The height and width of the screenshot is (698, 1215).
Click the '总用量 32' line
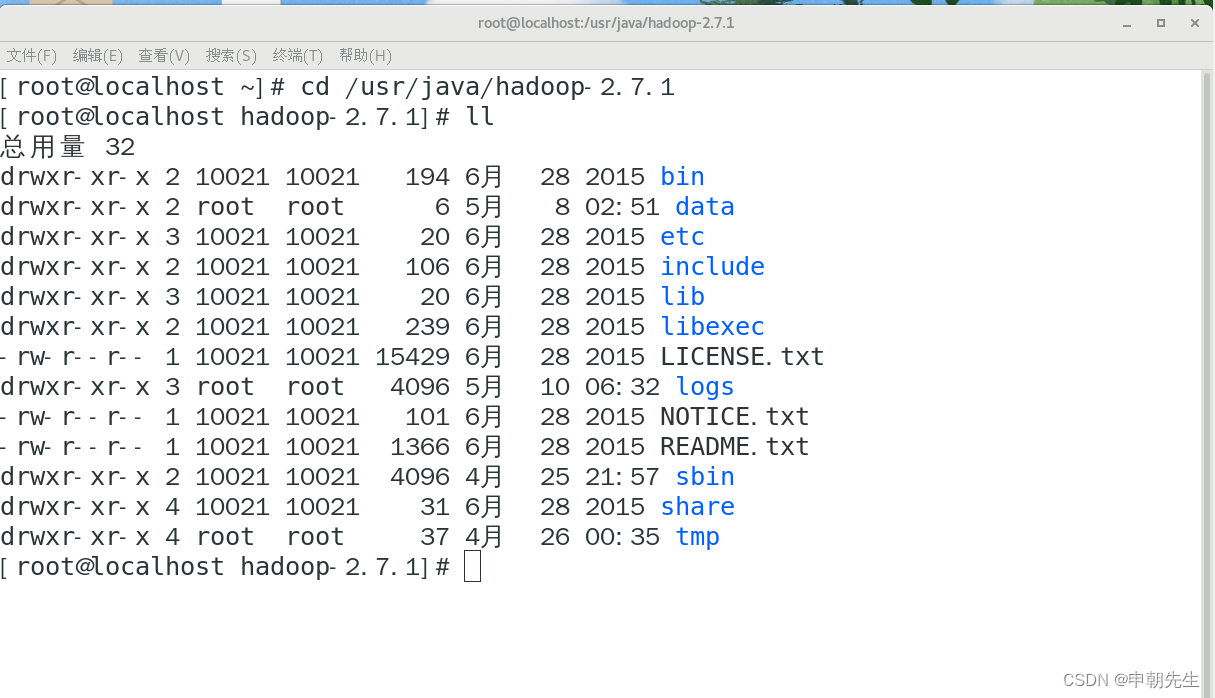tap(68, 147)
